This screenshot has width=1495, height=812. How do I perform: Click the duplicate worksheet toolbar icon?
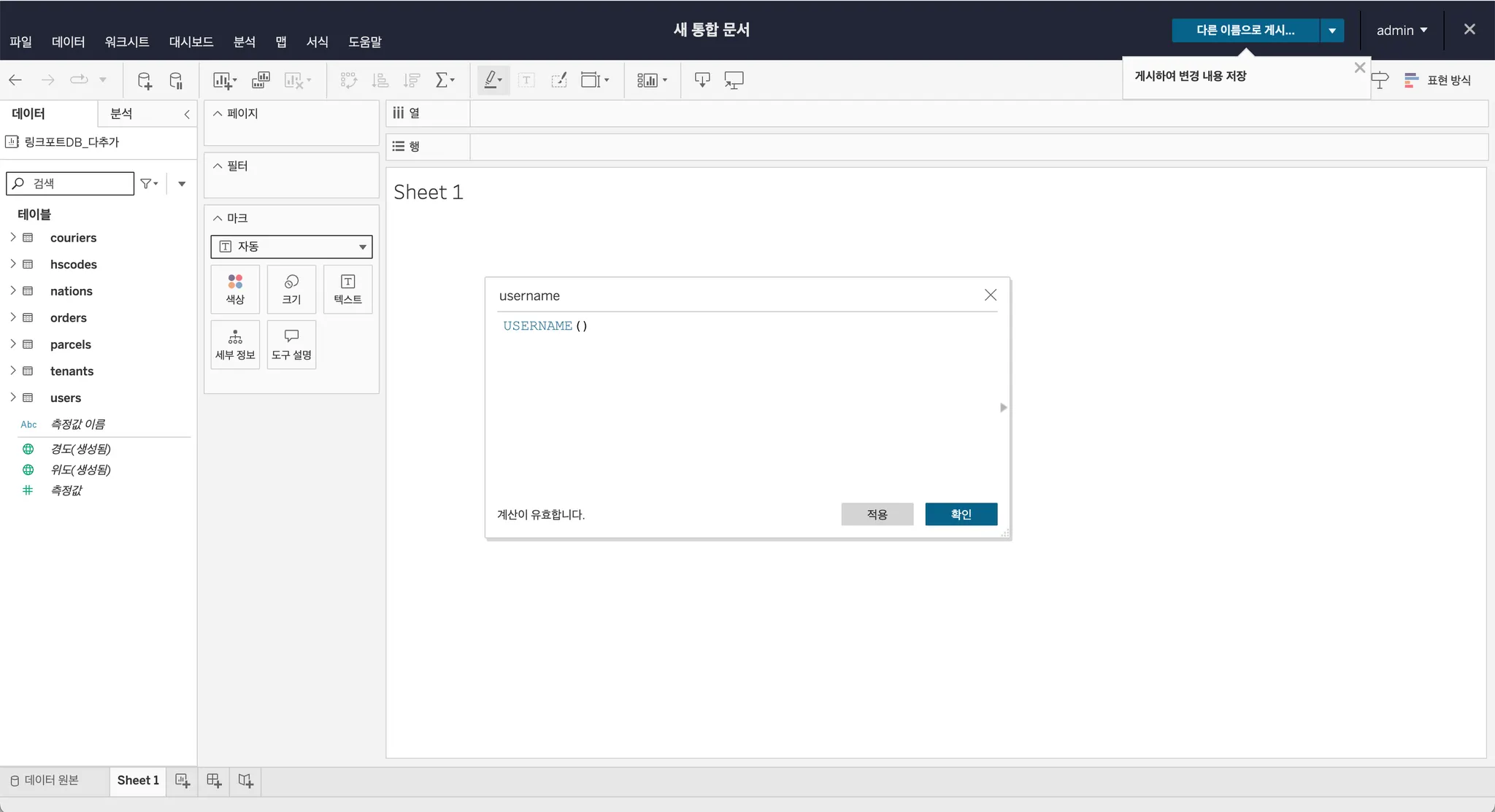tap(261, 80)
